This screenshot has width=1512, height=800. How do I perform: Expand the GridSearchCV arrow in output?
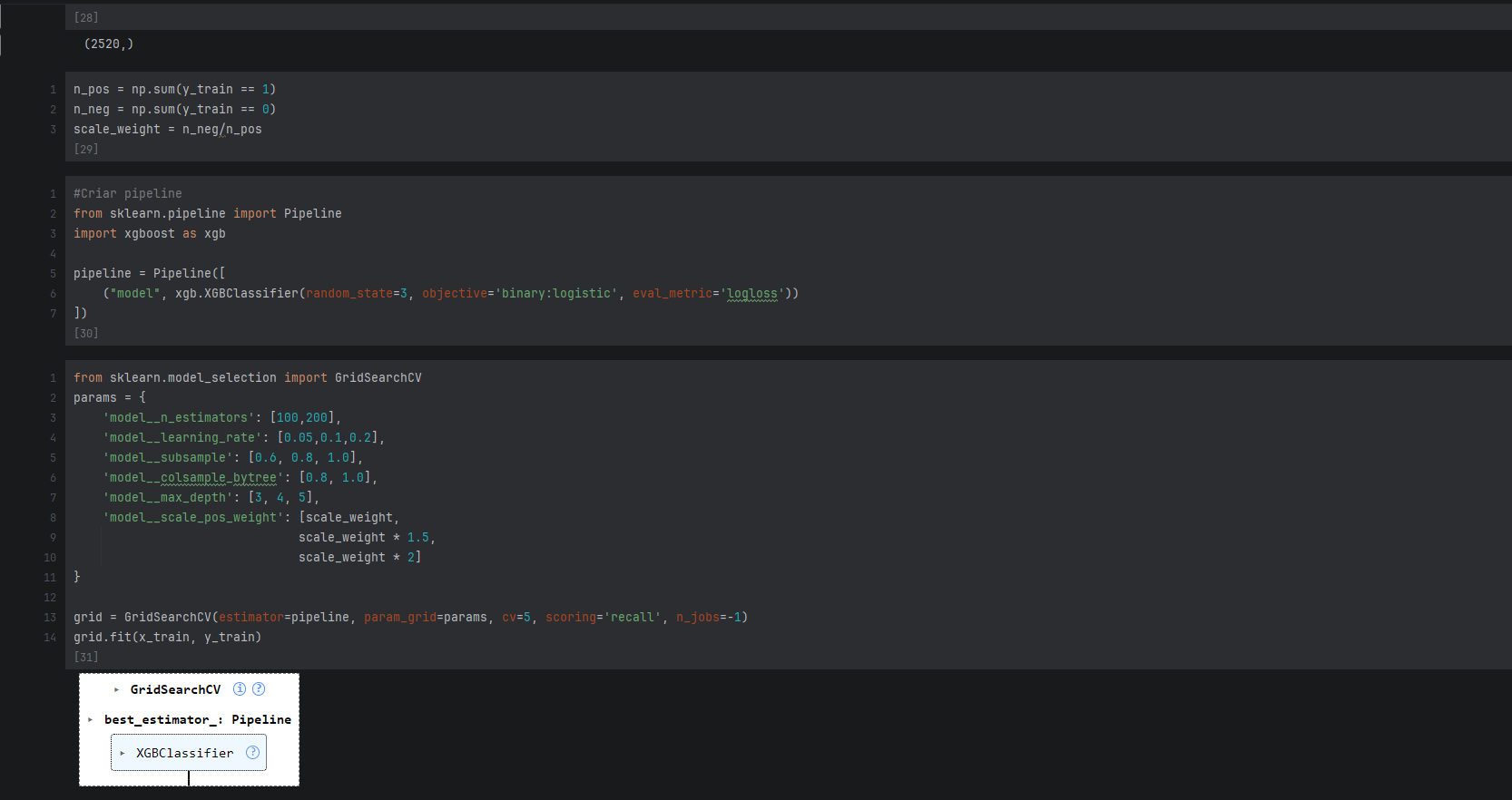pyautogui.click(x=116, y=690)
